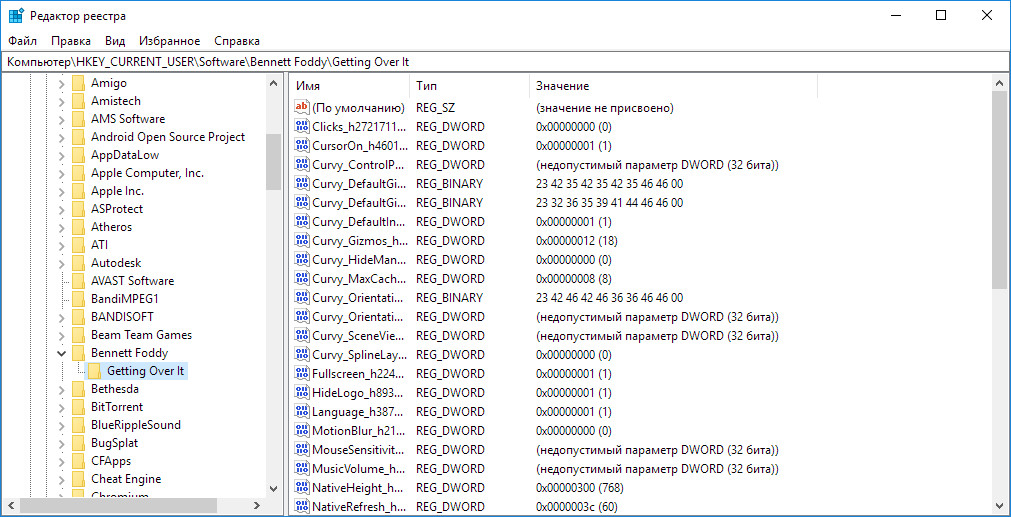Open the Файл menu

click(23, 41)
